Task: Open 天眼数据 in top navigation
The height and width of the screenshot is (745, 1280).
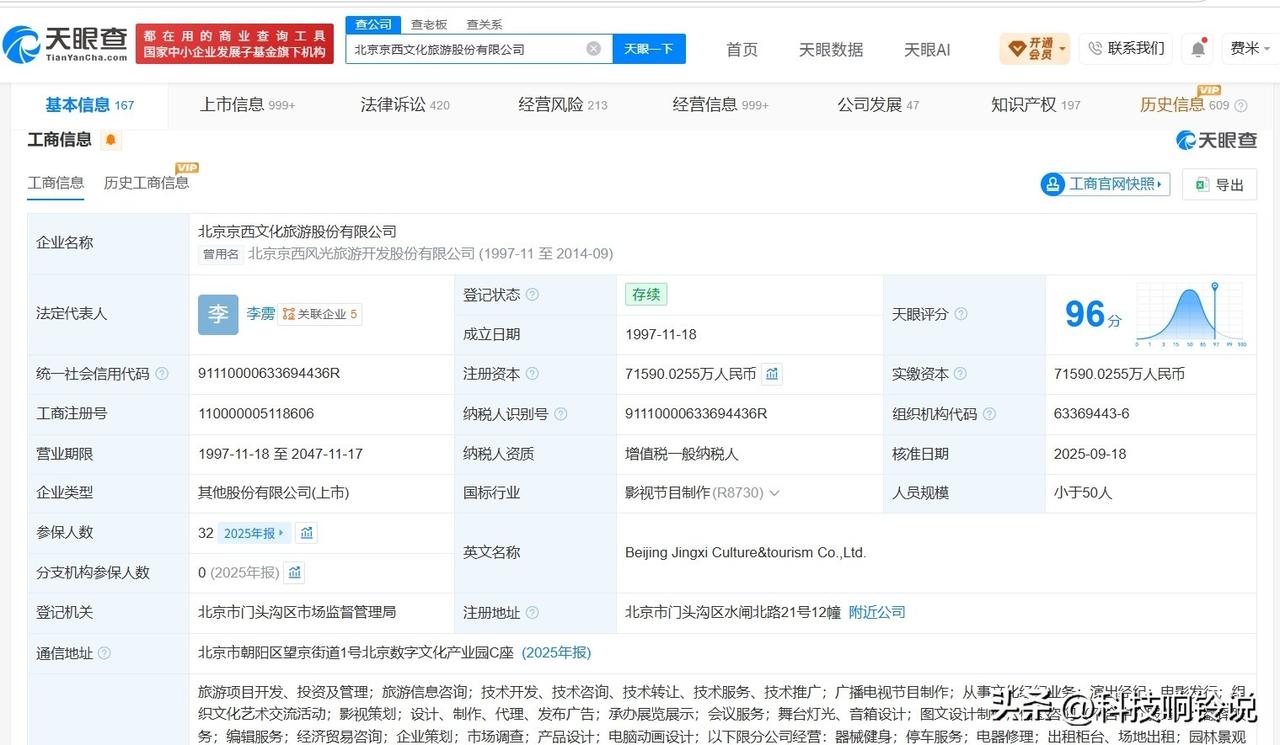Action: click(x=831, y=49)
